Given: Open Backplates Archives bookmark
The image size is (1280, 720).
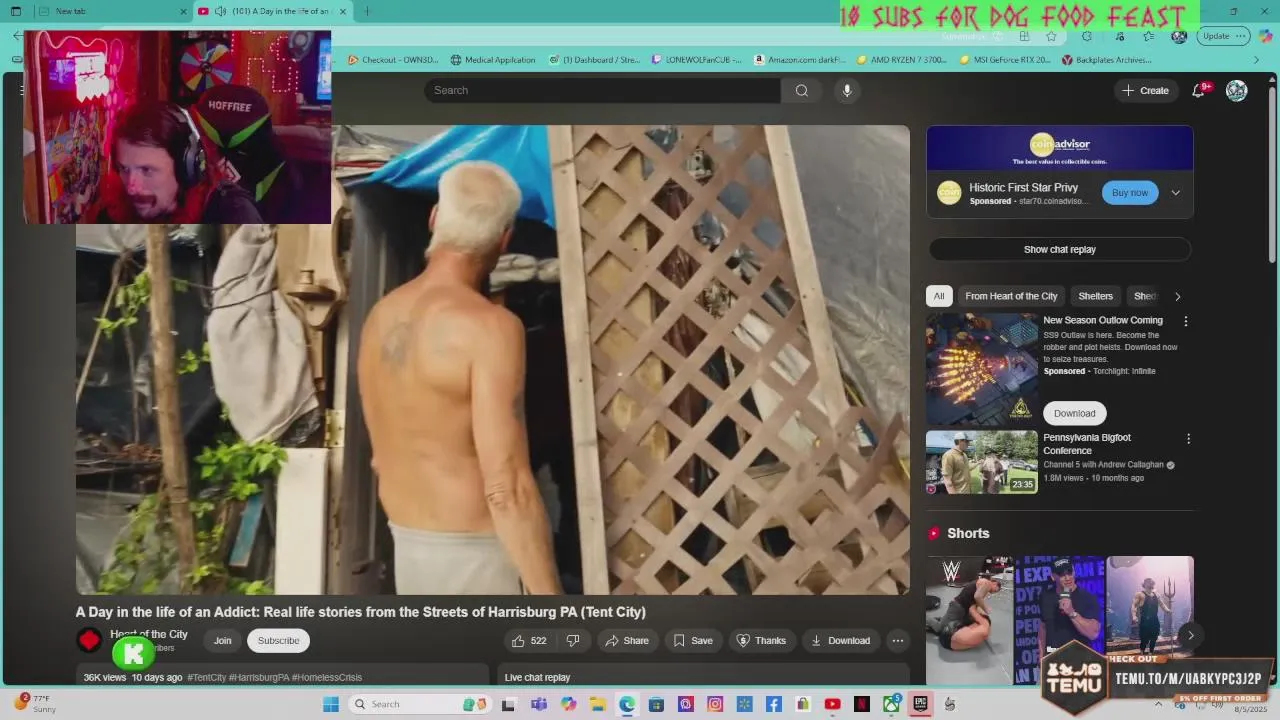Looking at the screenshot, I should (x=1107, y=60).
